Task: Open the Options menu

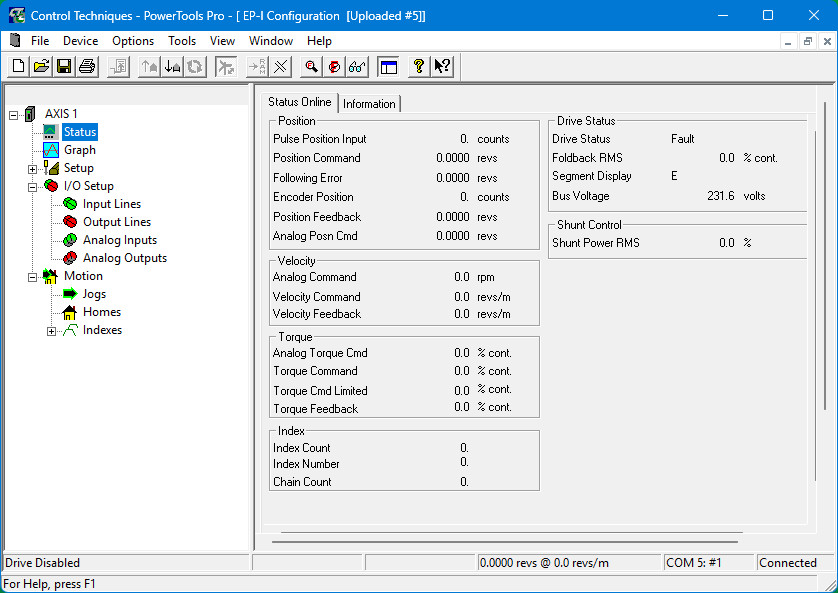Action: coord(133,41)
